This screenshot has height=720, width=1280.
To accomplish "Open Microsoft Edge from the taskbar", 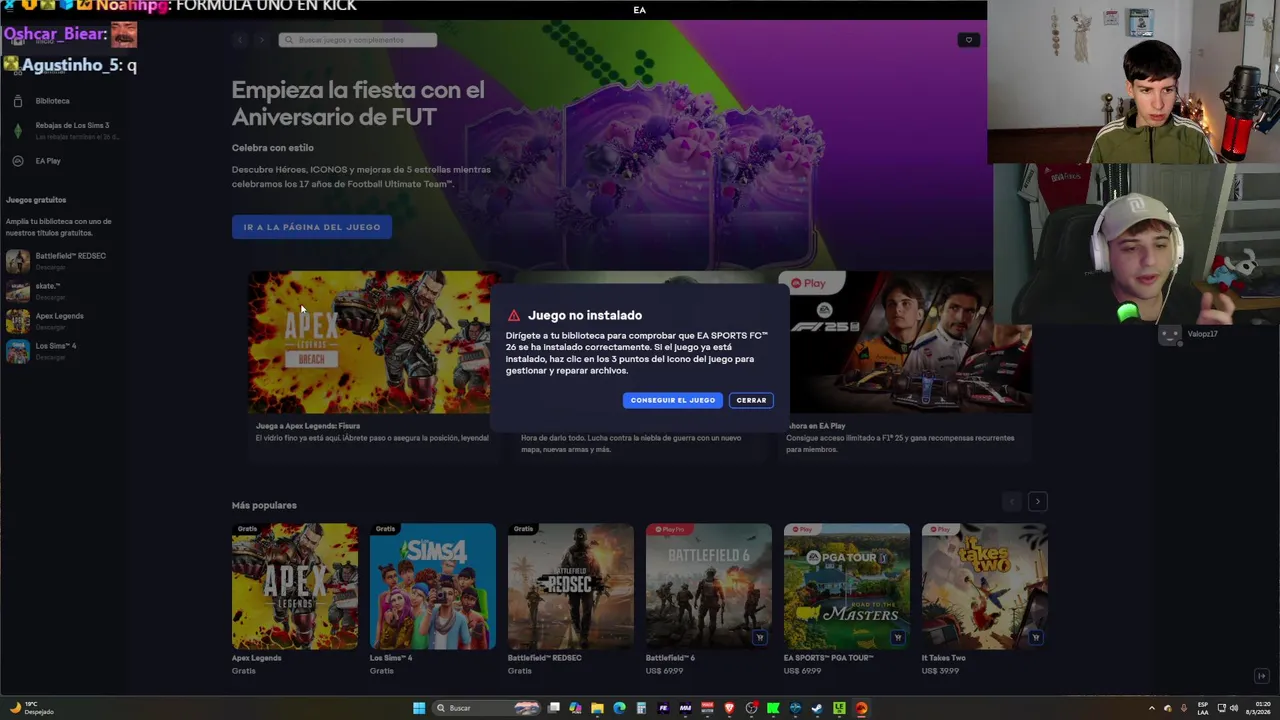I will (x=619, y=708).
